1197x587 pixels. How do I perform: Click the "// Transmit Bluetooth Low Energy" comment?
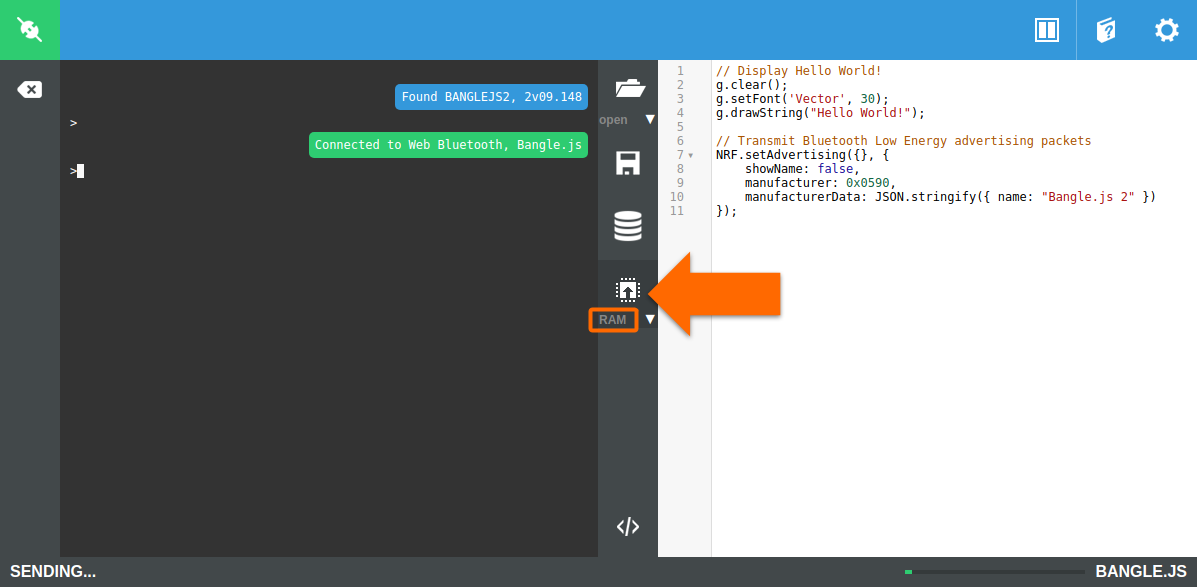pos(904,140)
